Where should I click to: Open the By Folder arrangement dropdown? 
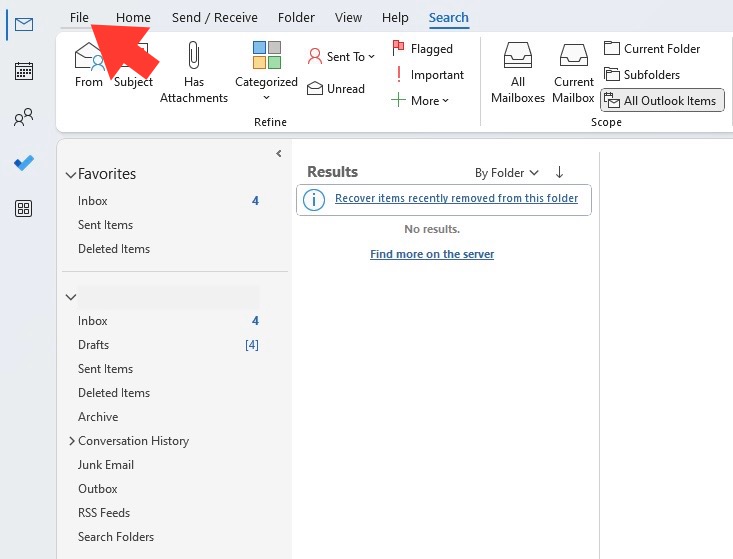(x=507, y=173)
